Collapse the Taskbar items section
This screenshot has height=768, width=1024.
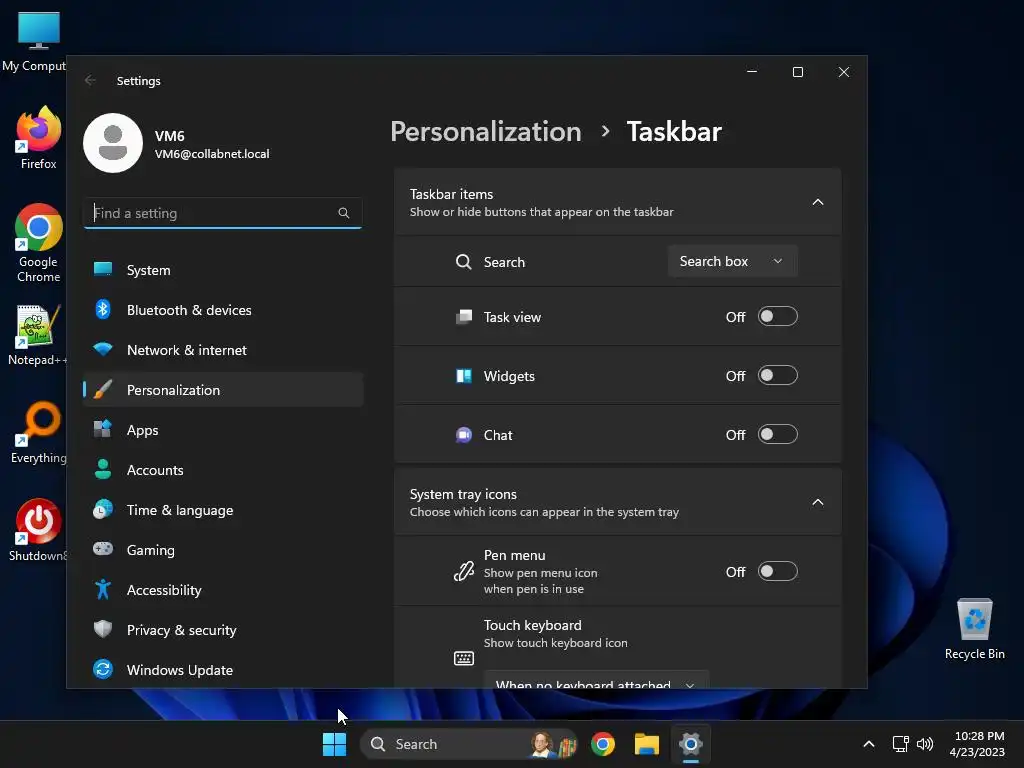[818, 202]
